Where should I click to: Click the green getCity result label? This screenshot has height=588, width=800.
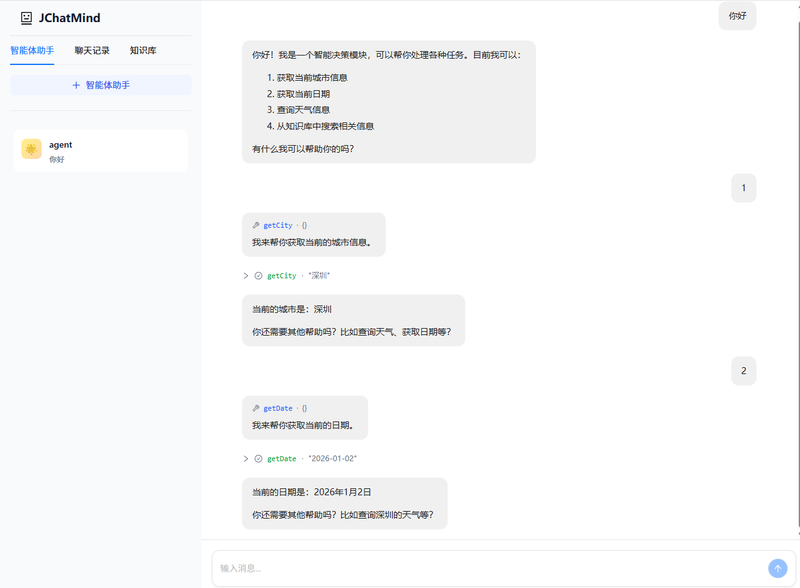pos(282,276)
